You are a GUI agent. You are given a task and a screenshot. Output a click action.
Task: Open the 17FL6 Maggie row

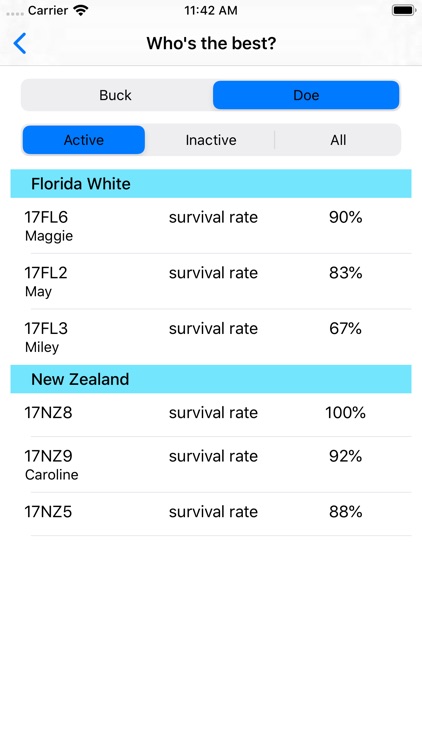click(x=211, y=226)
